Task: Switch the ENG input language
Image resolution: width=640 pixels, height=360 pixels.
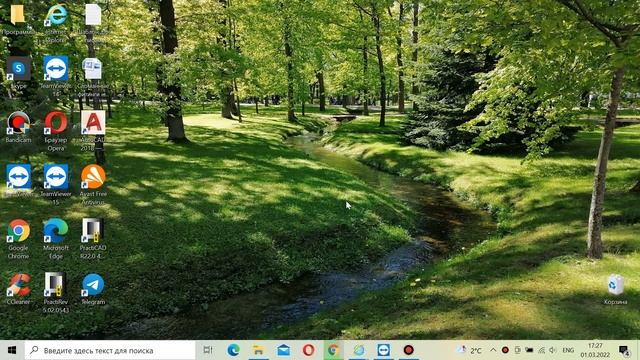Action: [568, 350]
